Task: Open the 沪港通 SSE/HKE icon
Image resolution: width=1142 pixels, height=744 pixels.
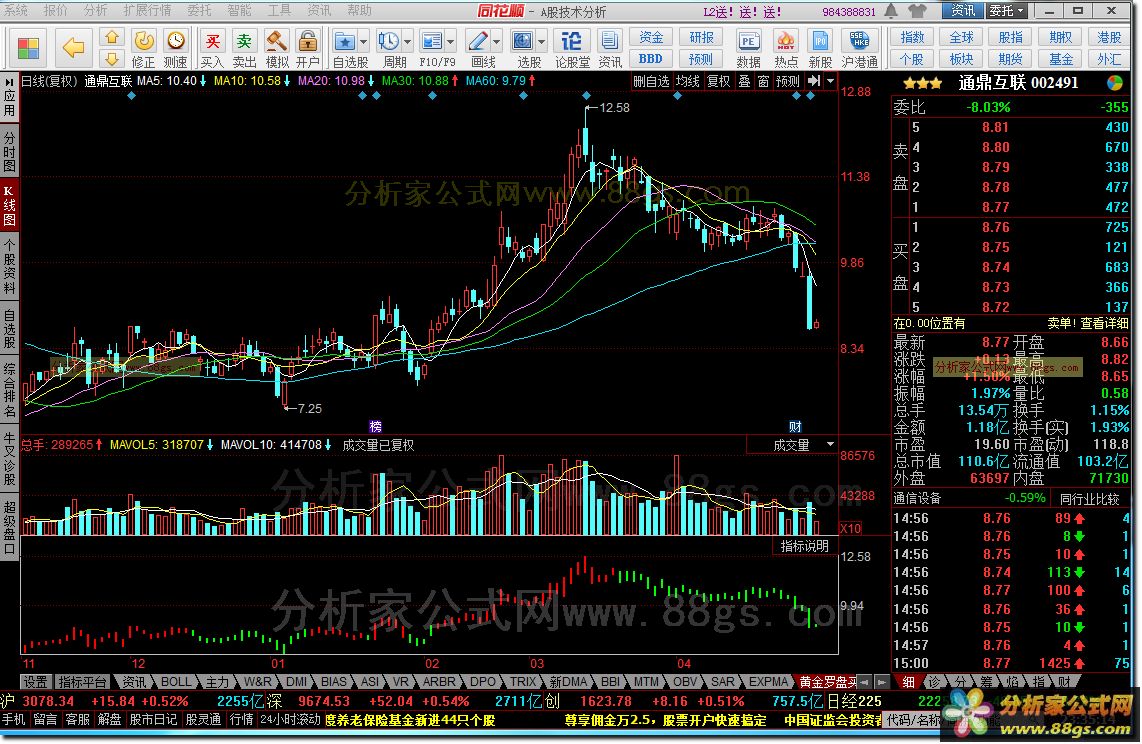Action: tap(859, 41)
